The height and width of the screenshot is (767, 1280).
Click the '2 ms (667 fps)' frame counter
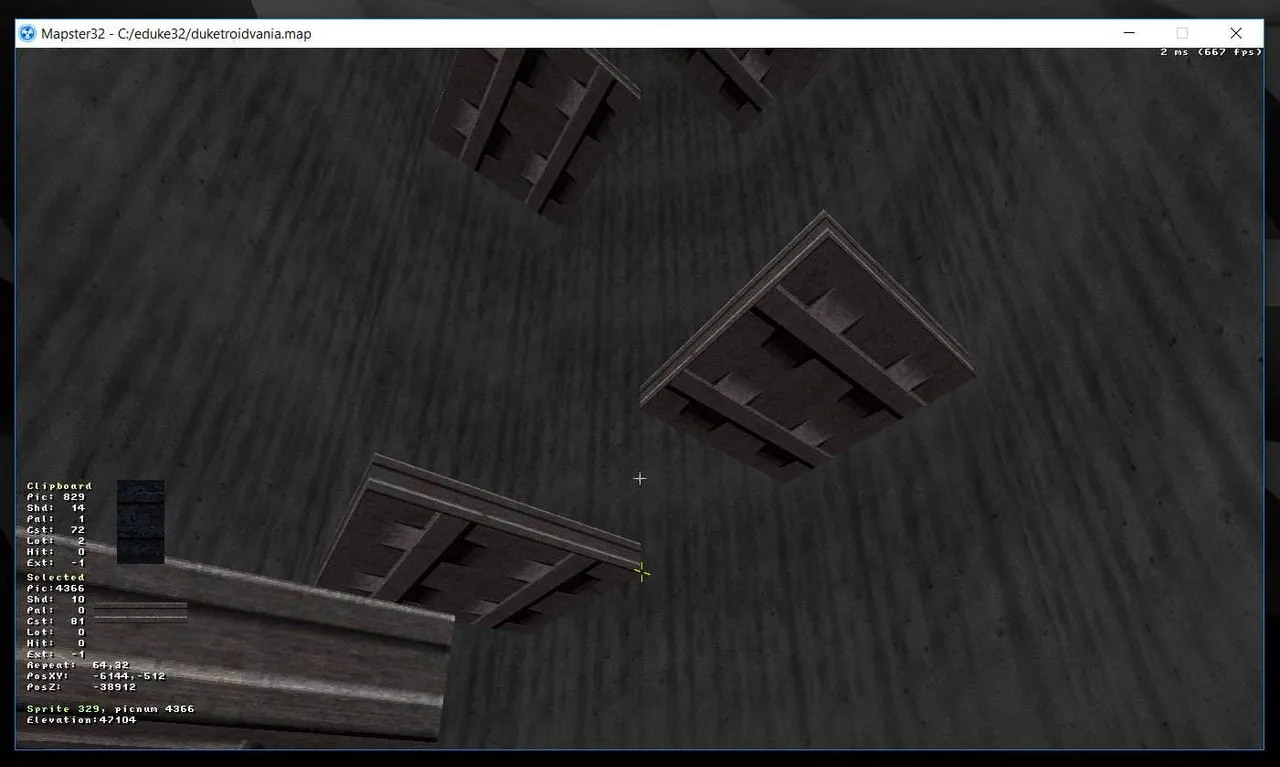coord(1211,52)
